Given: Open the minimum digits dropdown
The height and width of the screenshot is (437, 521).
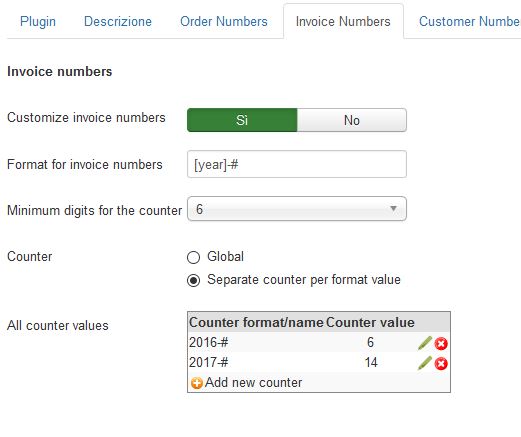Looking at the screenshot, I should click(297, 209).
